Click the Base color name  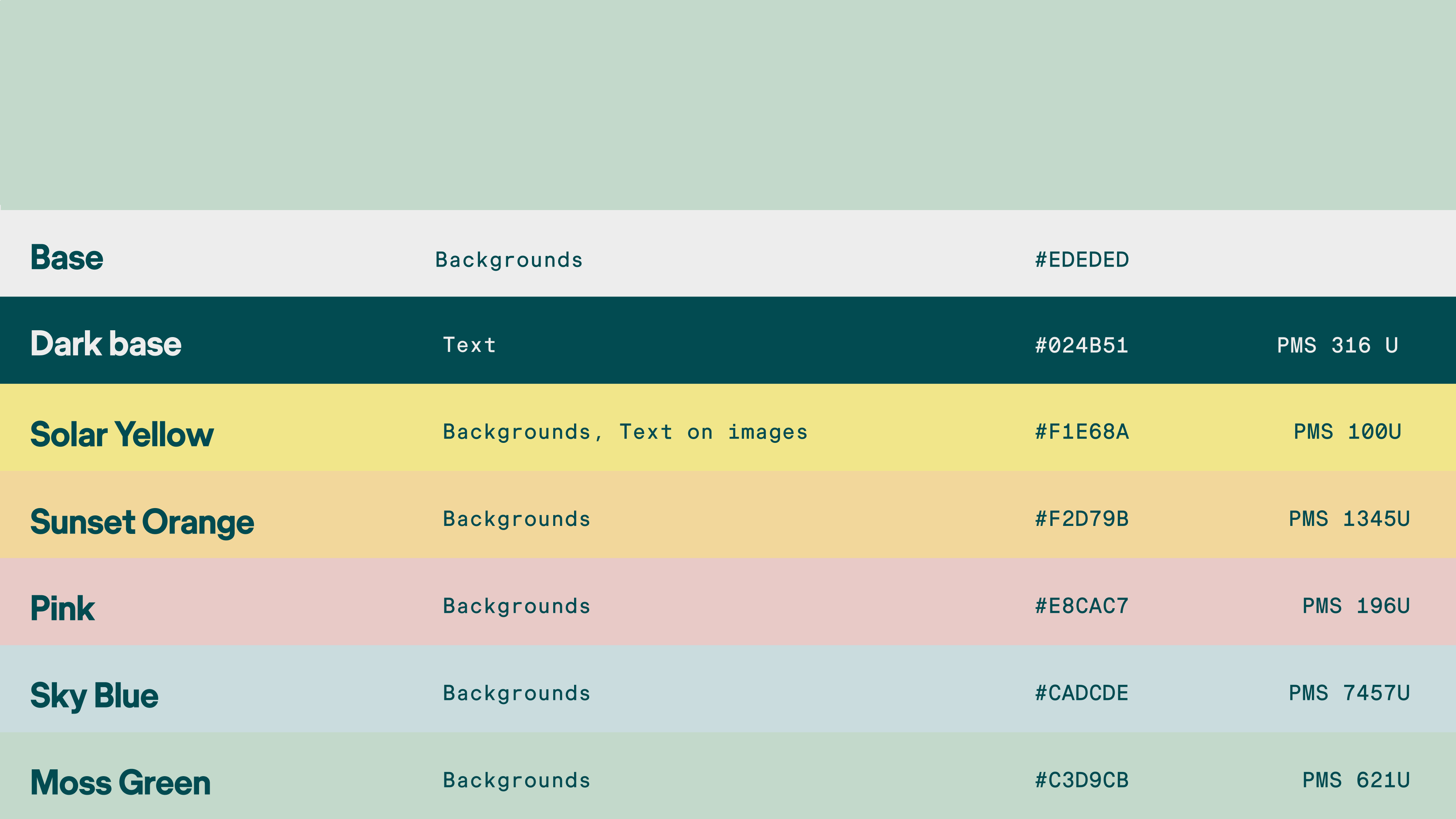tap(67, 258)
